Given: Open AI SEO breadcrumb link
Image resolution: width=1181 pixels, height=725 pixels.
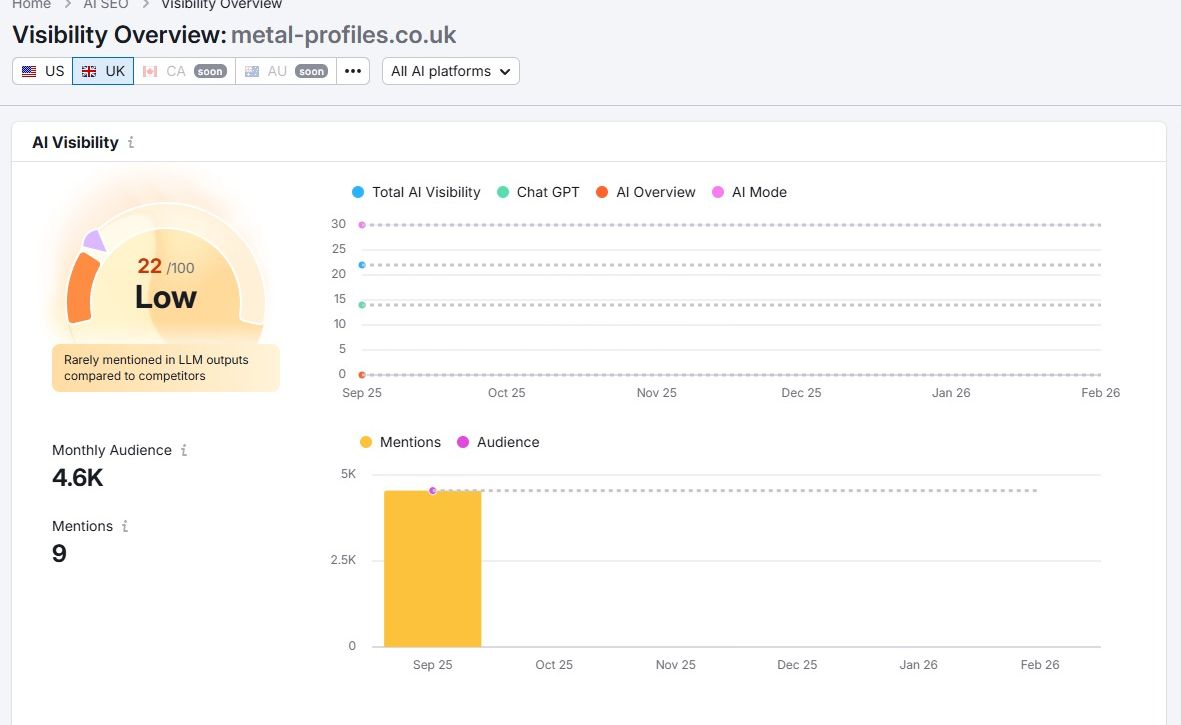Looking at the screenshot, I should pyautogui.click(x=106, y=4).
